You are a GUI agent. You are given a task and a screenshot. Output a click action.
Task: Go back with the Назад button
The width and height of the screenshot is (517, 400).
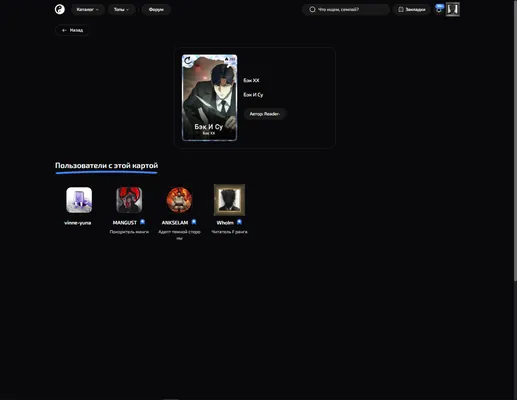72,30
